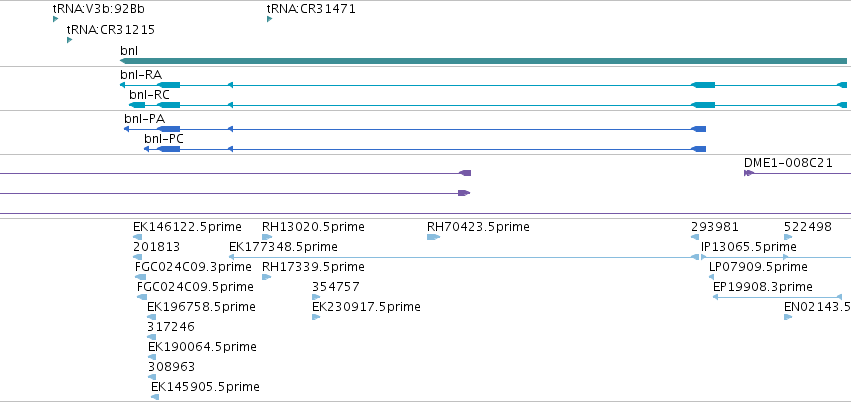Click the bnl gene span bar
Image resolution: width=851 pixels, height=402 pixels.
click(483, 61)
